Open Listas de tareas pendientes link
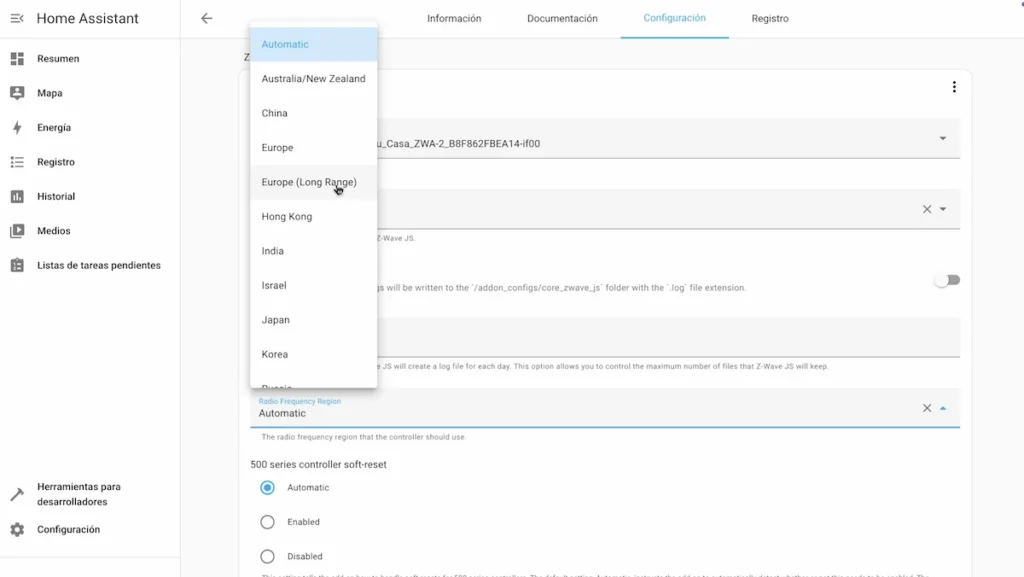Screen dimensions: 1024x577 tap(99, 266)
